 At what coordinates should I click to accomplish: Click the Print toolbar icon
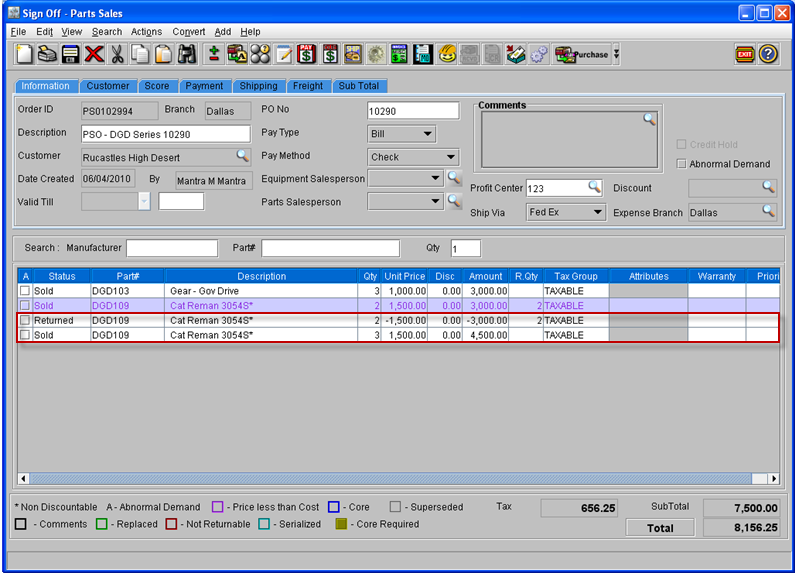47,54
